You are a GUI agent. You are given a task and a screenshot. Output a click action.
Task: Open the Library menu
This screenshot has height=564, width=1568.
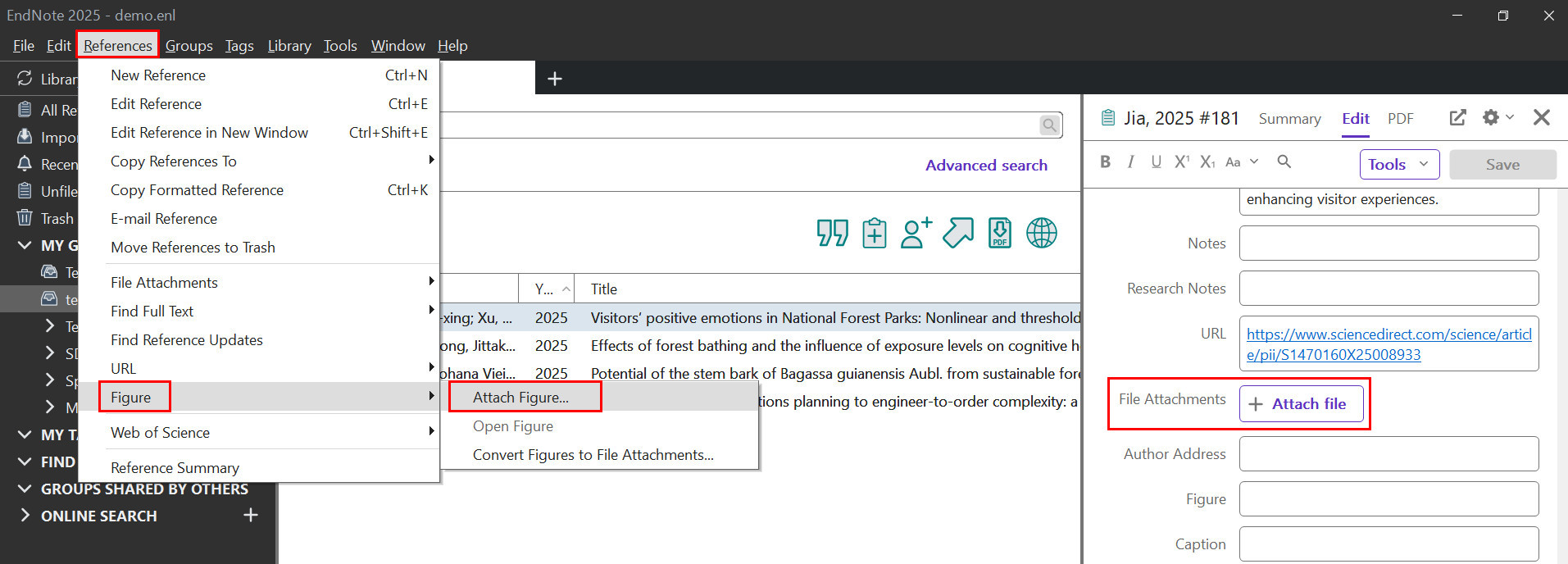coord(289,46)
